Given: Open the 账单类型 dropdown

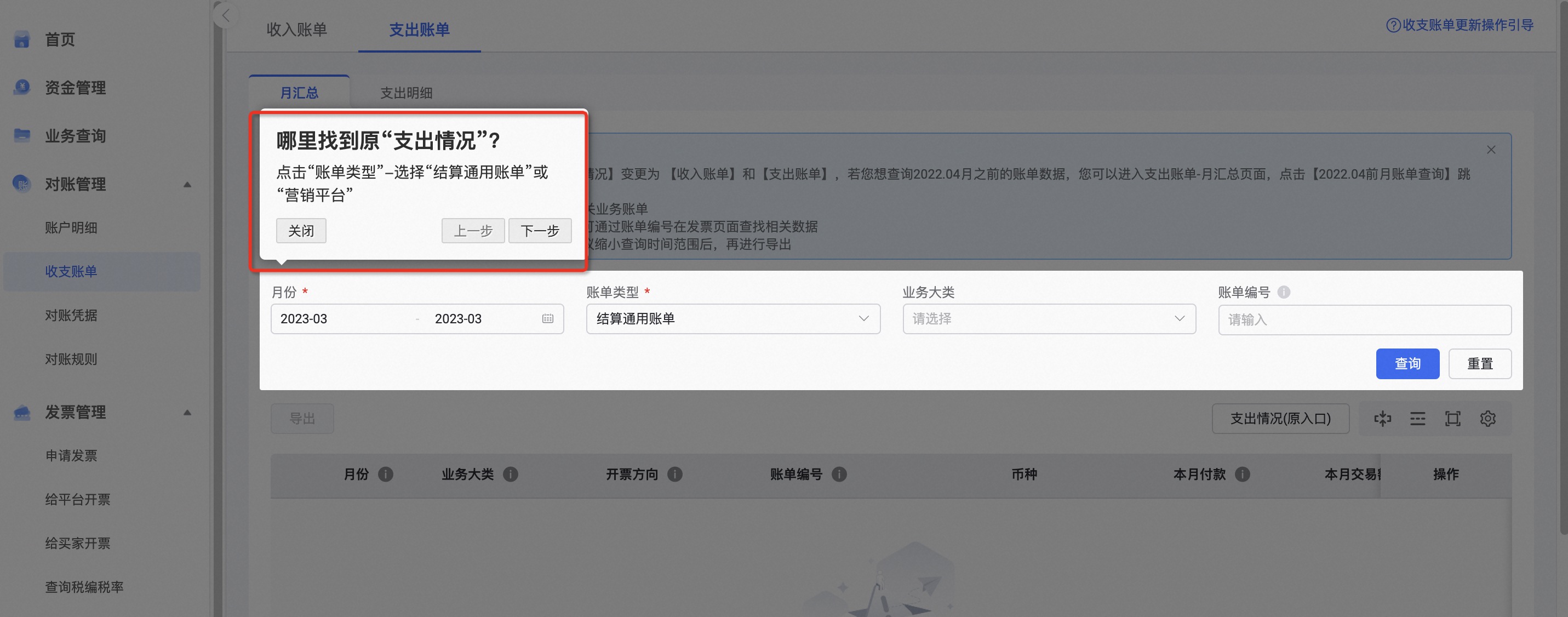Looking at the screenshot, I should click(733, 318).
